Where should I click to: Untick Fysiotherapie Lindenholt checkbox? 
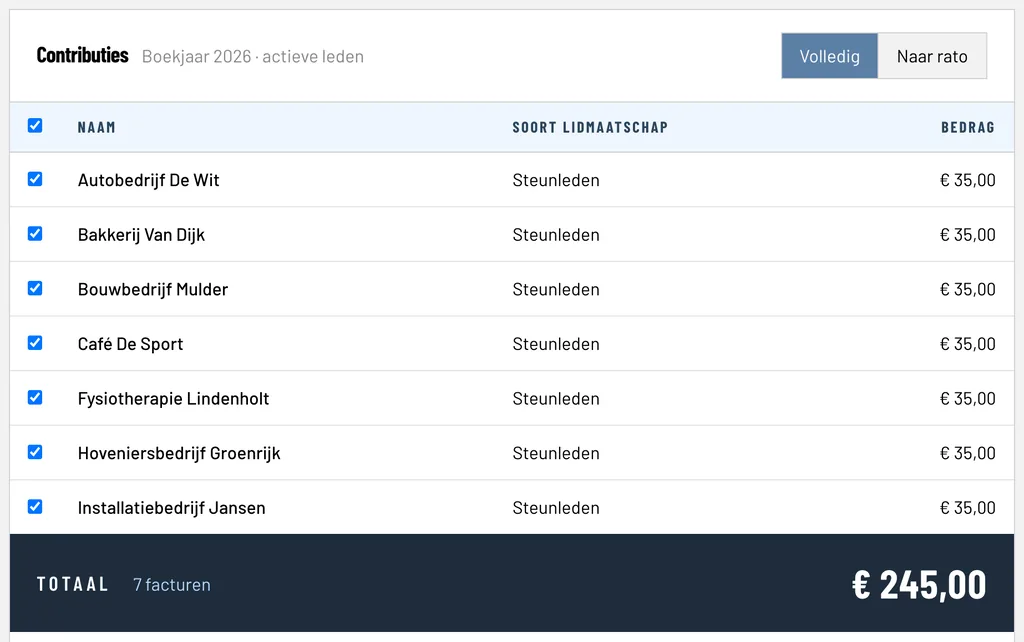point(35,398)
